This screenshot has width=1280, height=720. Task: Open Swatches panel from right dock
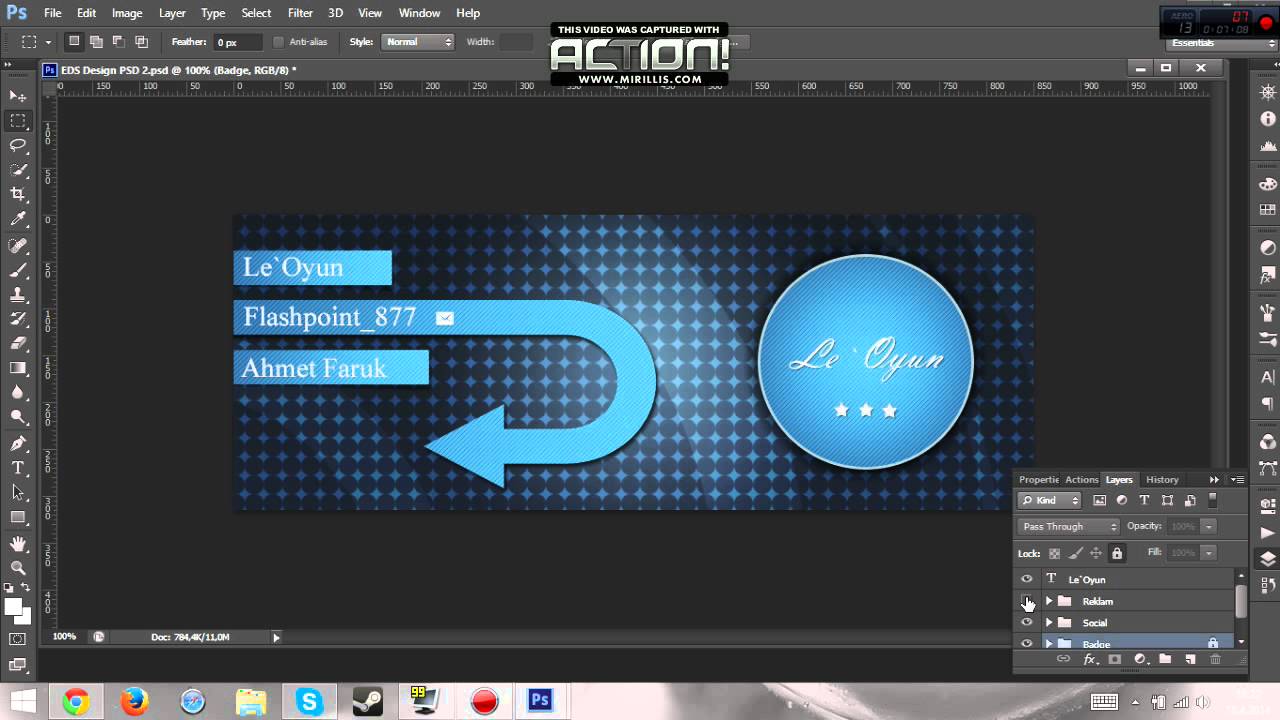pyautogui.click(x=1268, y=210)
